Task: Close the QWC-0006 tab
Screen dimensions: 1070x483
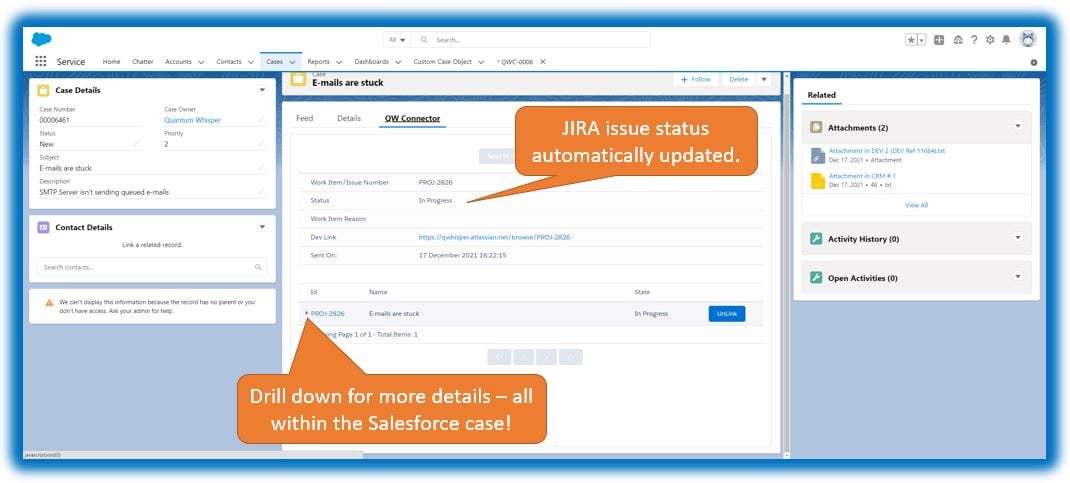Action: [543, 61]
